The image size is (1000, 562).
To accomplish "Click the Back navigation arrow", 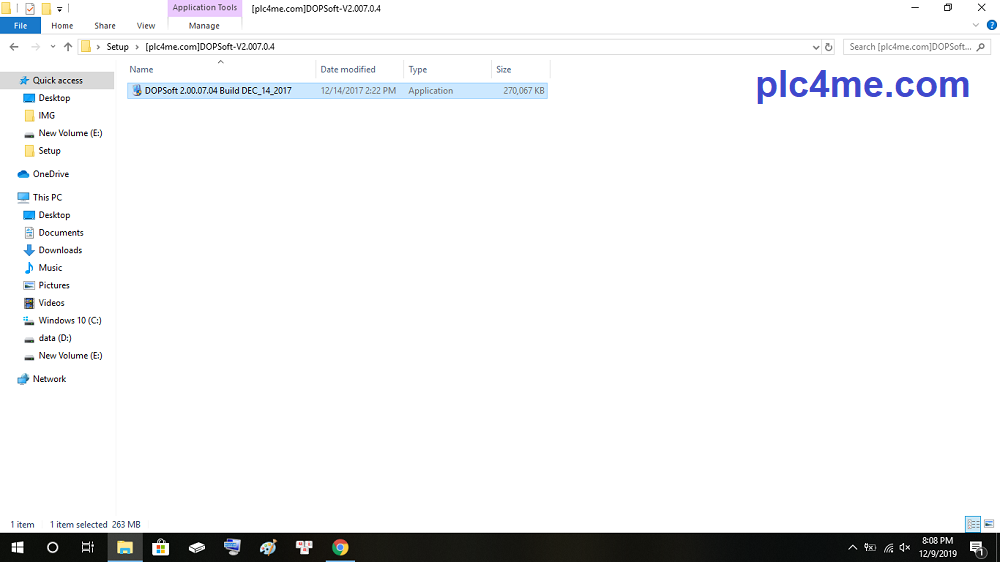I will click(x=14, y=47).
